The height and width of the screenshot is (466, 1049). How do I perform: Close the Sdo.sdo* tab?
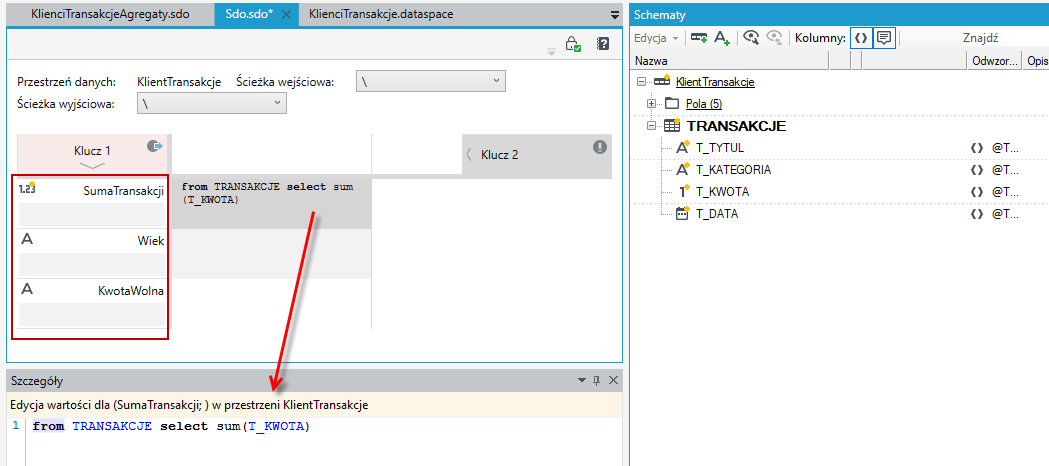point(286,15)
